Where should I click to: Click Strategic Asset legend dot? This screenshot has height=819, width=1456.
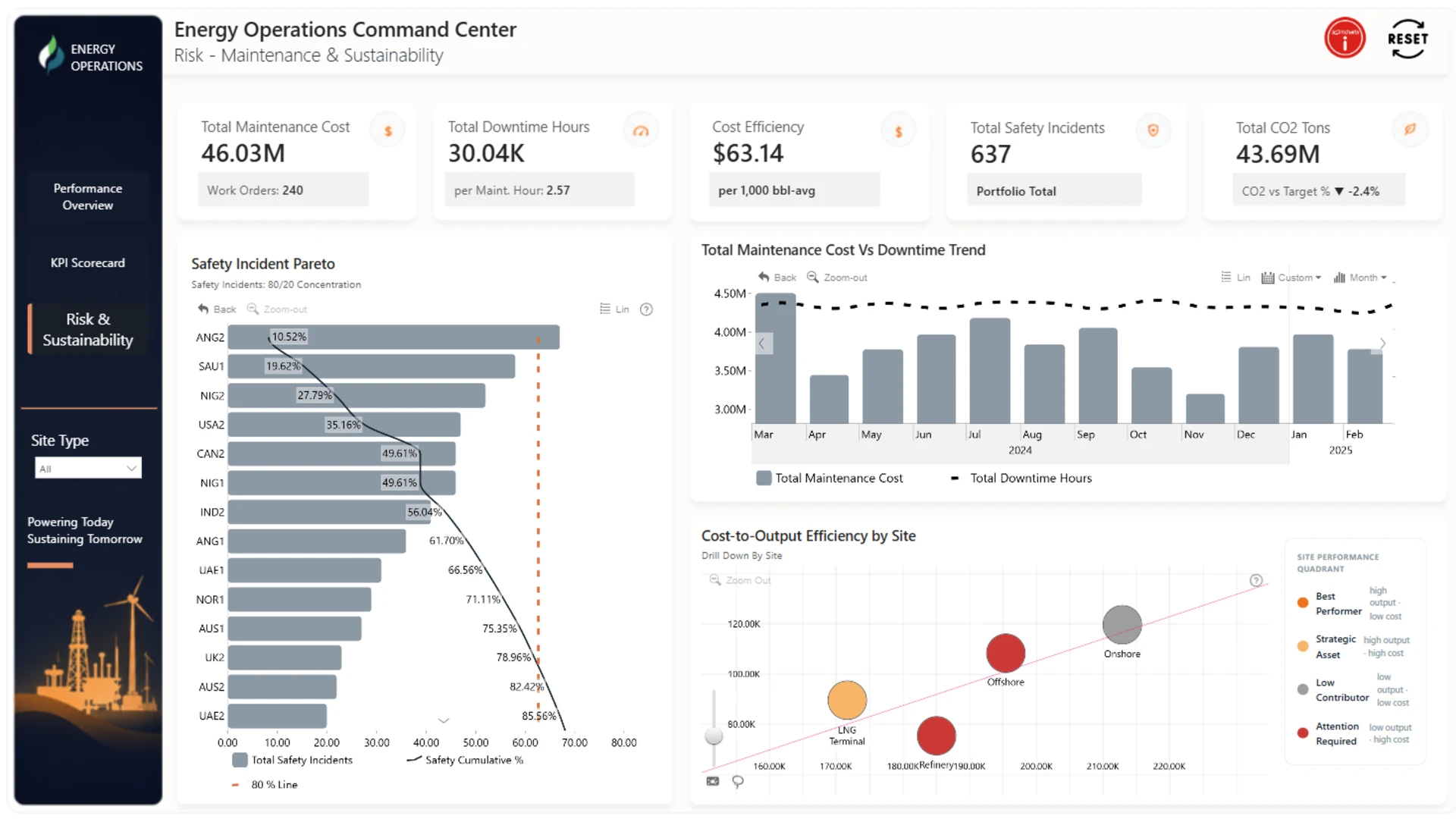click(x=1303, y=646)
